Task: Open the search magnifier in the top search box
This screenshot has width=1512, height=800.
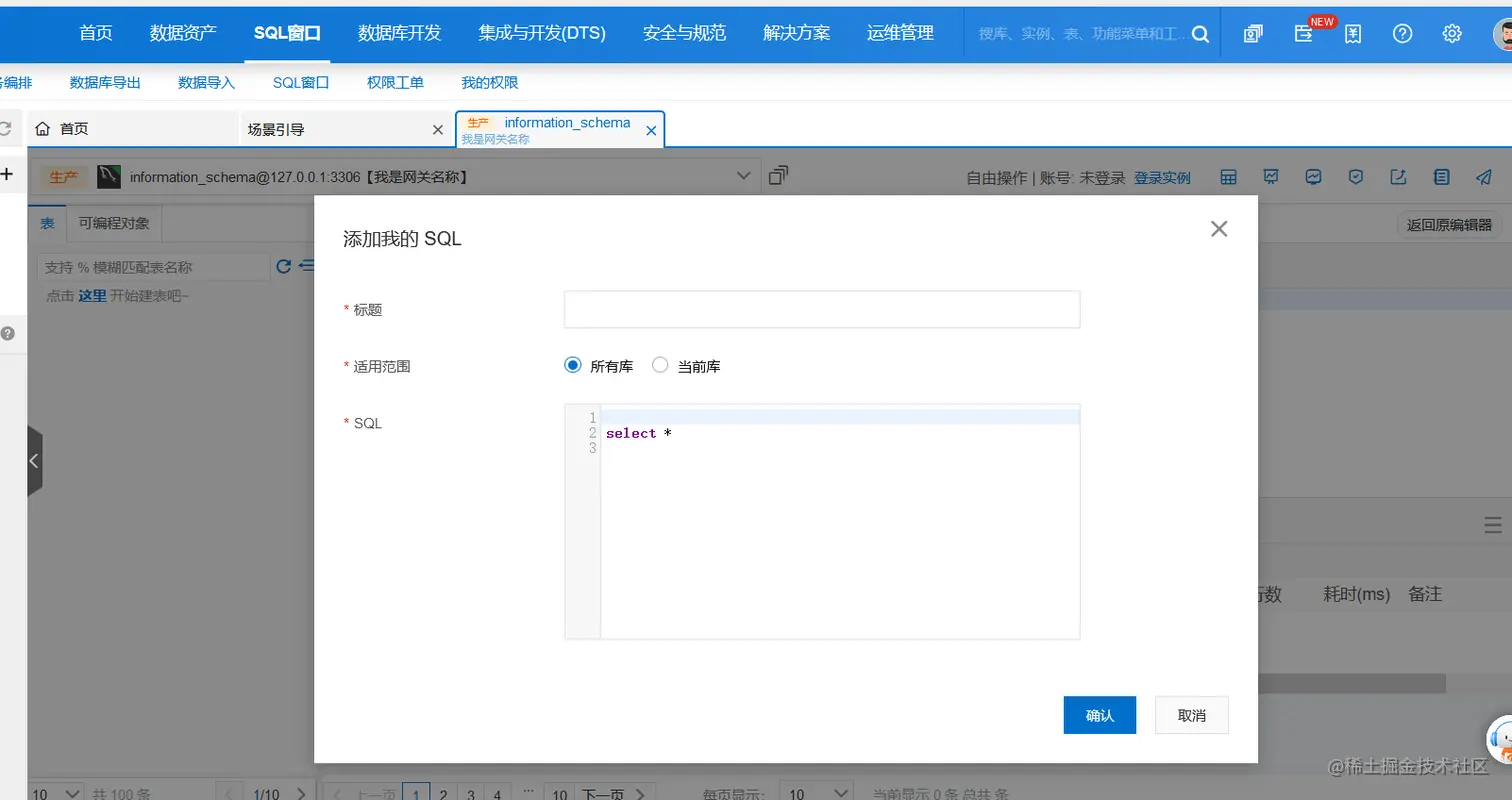Action: click(x=1199, y=33)
